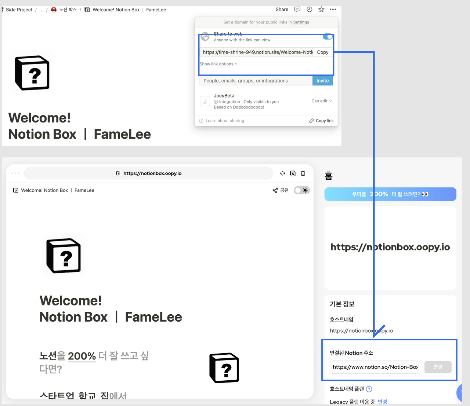Click the question-box page icon in Notion page

click(32, 72)
